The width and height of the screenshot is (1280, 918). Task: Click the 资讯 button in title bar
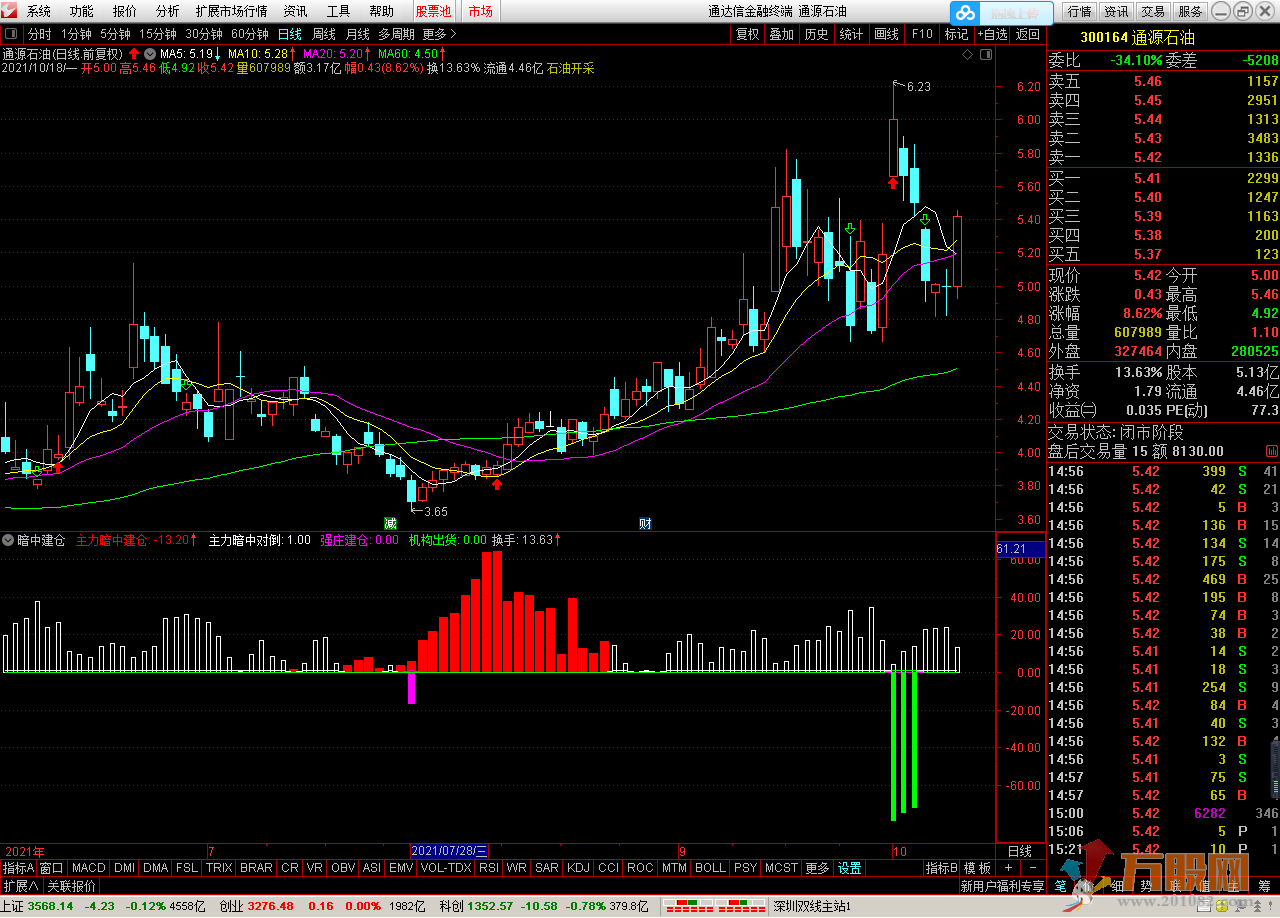(1116, 11)
